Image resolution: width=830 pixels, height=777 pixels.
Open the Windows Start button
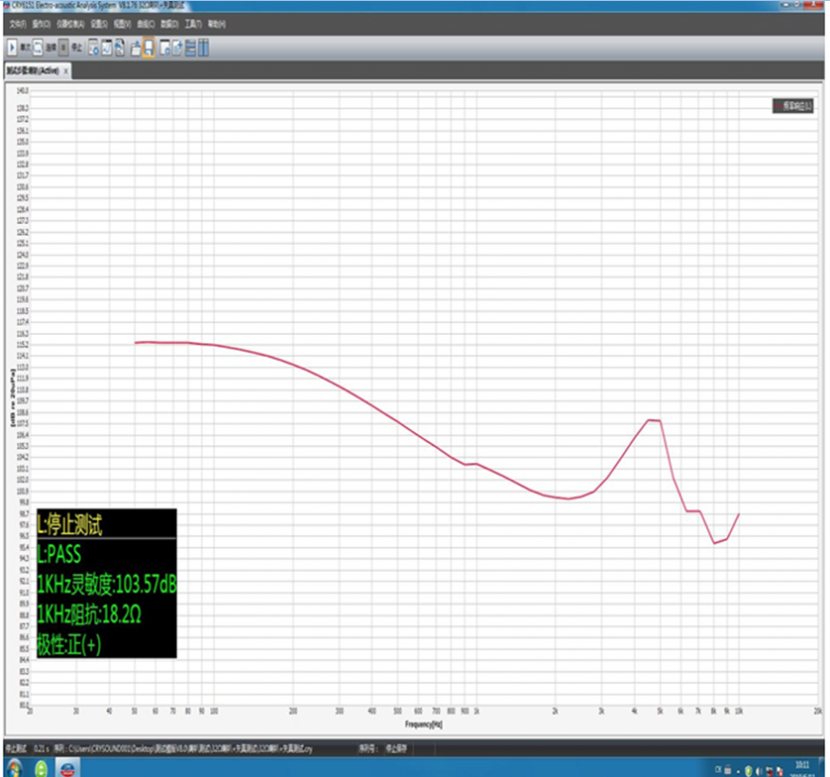[x=14, y=767]
